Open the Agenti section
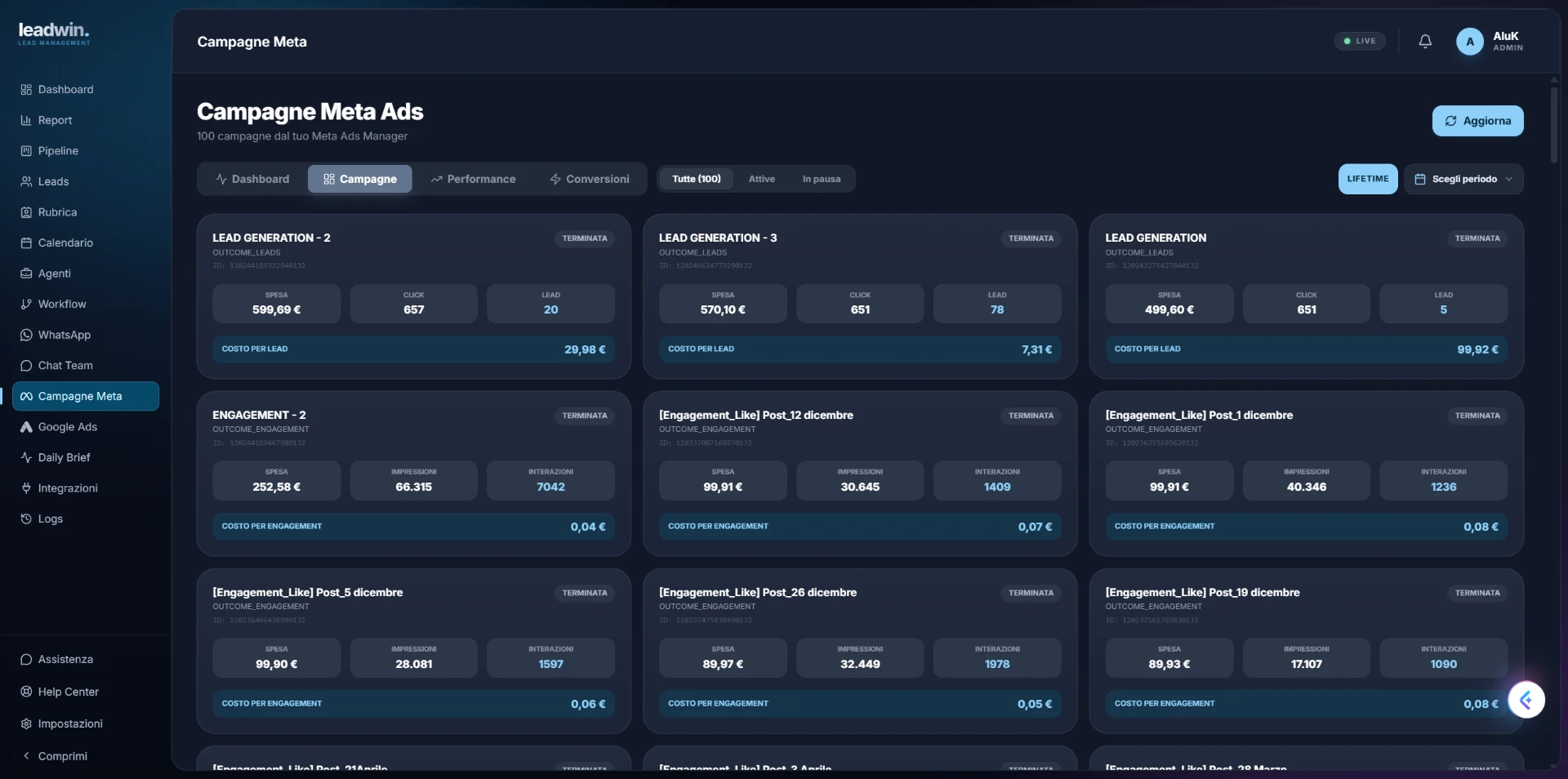Image resolution: width=1568 pixels, height=779 pixels. (85, 274)
